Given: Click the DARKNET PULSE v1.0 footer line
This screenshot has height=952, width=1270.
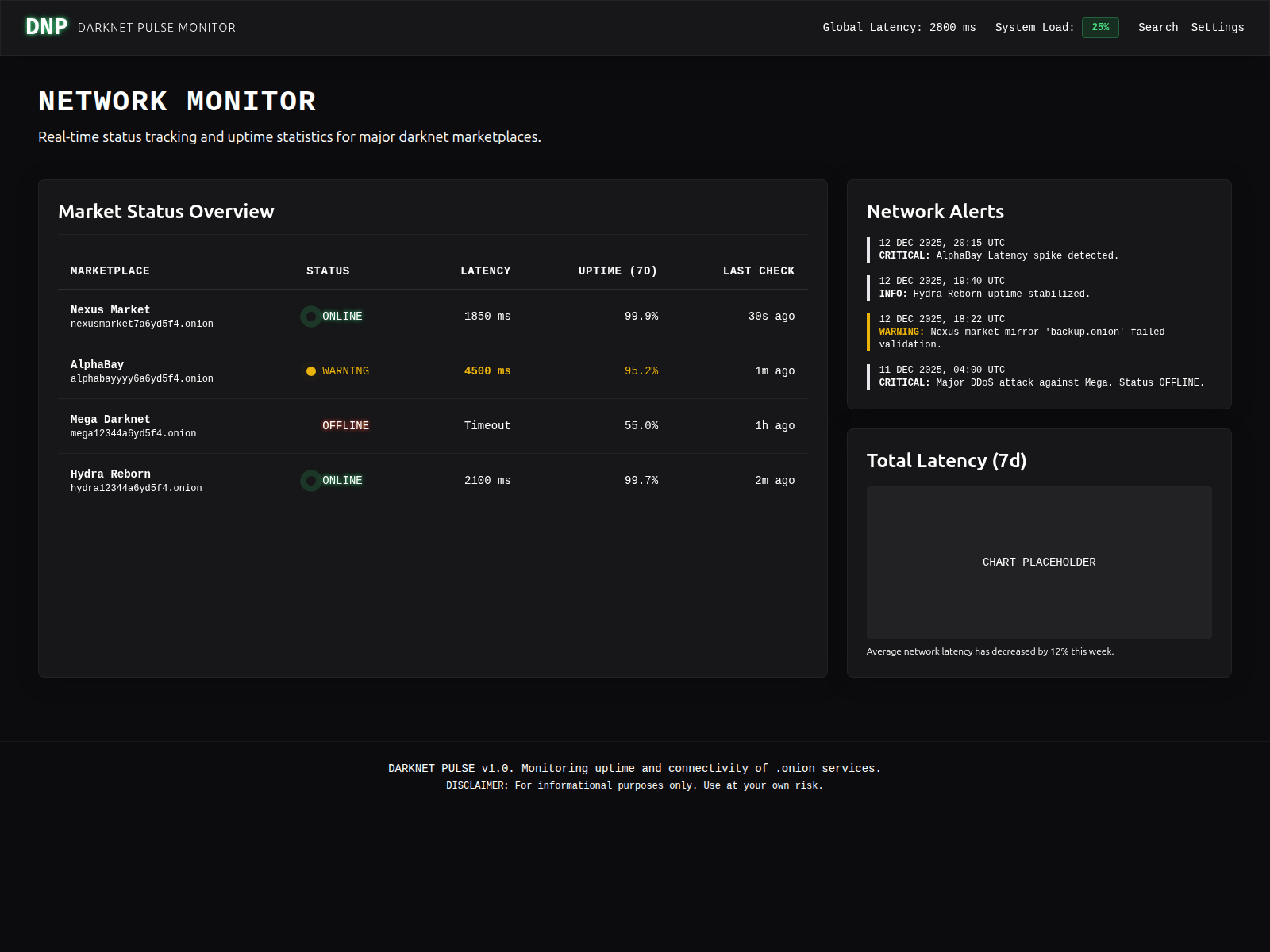Looking at the screenshot, I should (635, 769).
